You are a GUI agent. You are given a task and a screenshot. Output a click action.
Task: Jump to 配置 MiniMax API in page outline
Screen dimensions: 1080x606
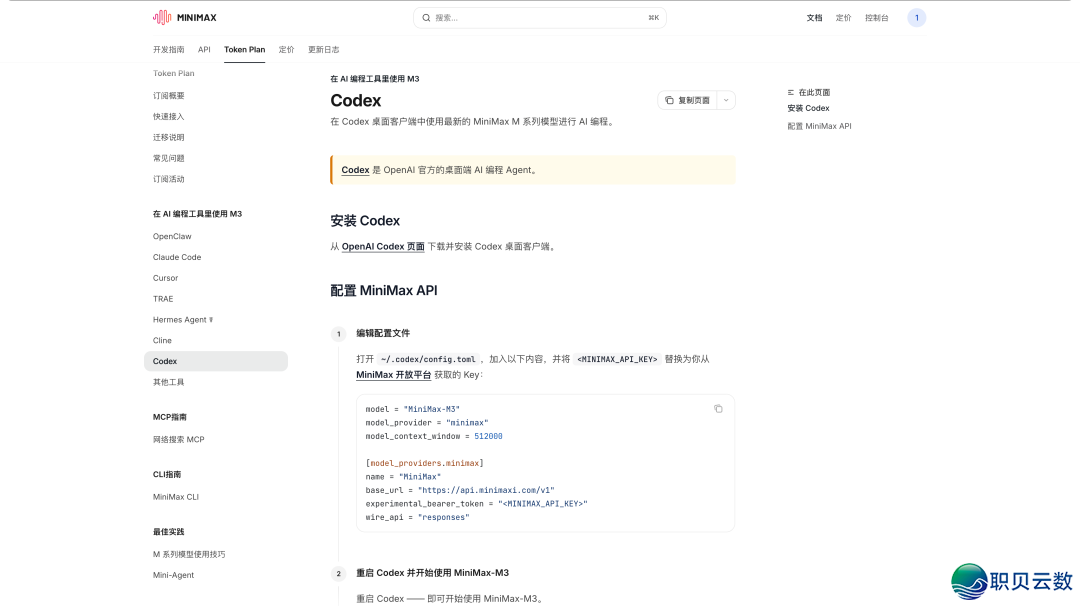820,126
